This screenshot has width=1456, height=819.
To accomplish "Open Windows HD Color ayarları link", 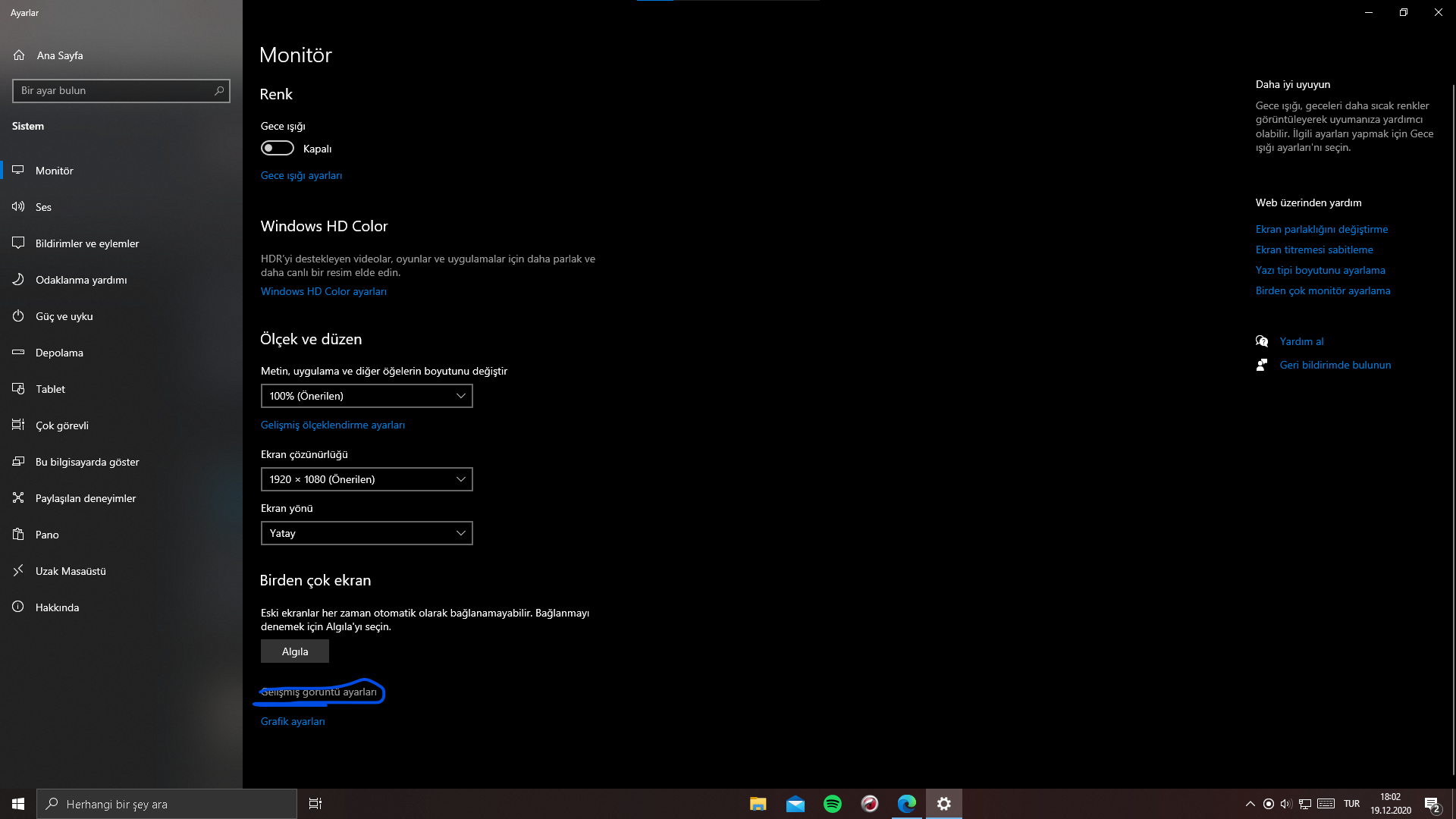I will (x=324, y=291).
